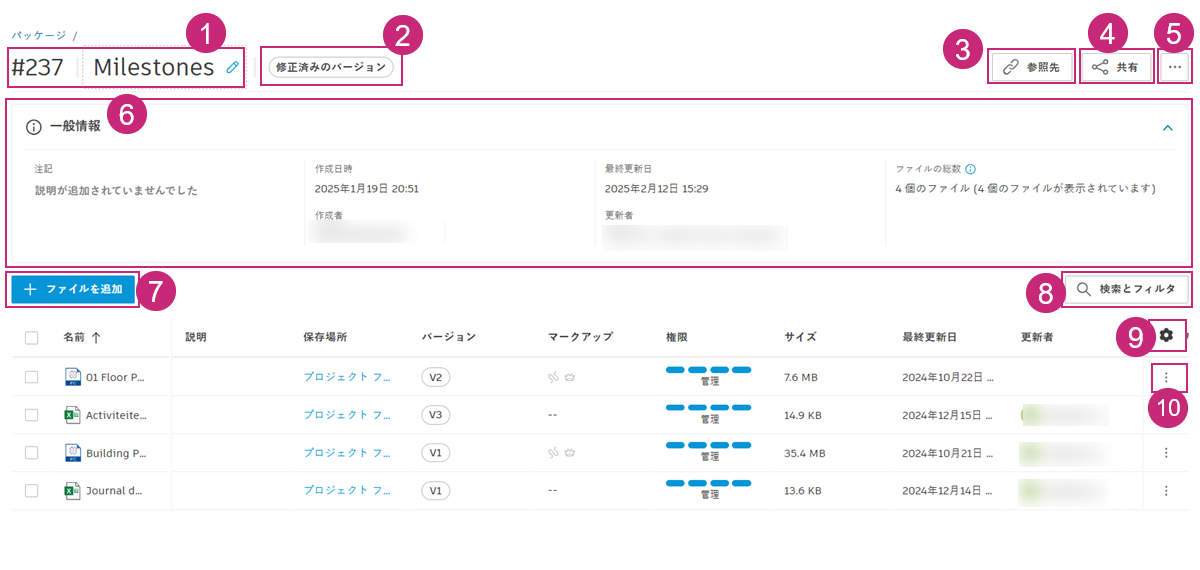Click the 共有 share button
Image resolution: width=1200 pixels, height=570 pixels.
pos(1116,67)
